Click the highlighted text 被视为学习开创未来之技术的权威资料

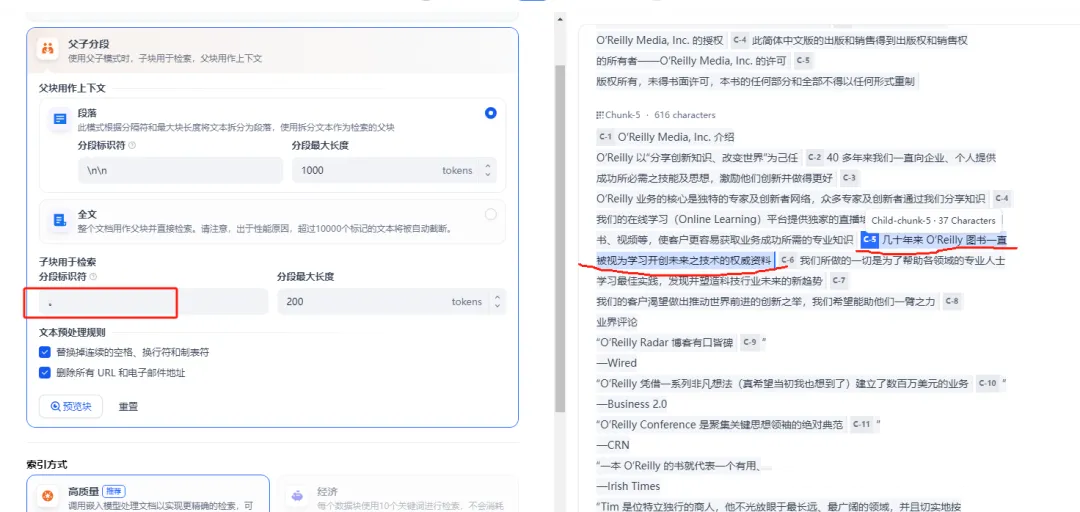(x=684, y=260)
